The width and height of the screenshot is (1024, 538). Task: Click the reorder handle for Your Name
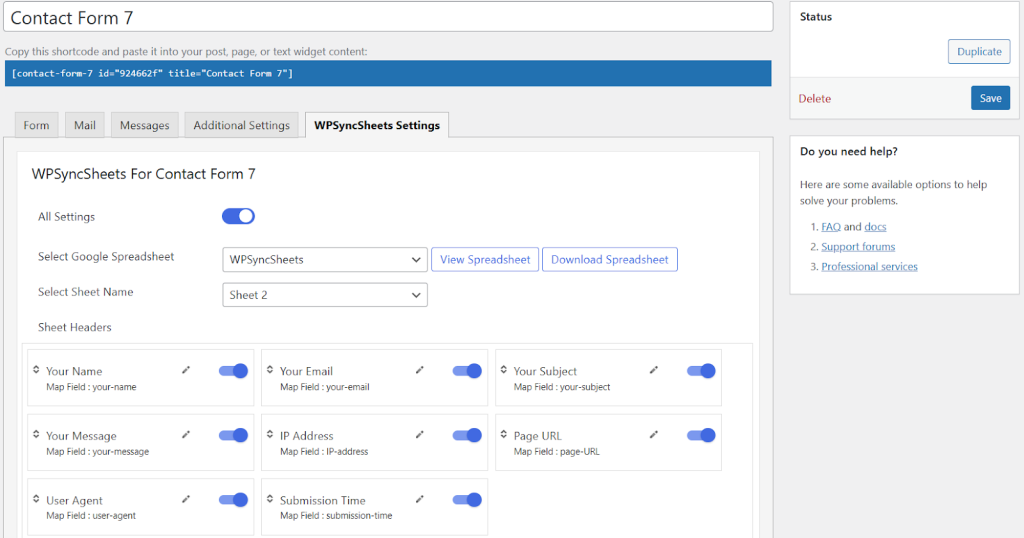(x=36, y=370)
